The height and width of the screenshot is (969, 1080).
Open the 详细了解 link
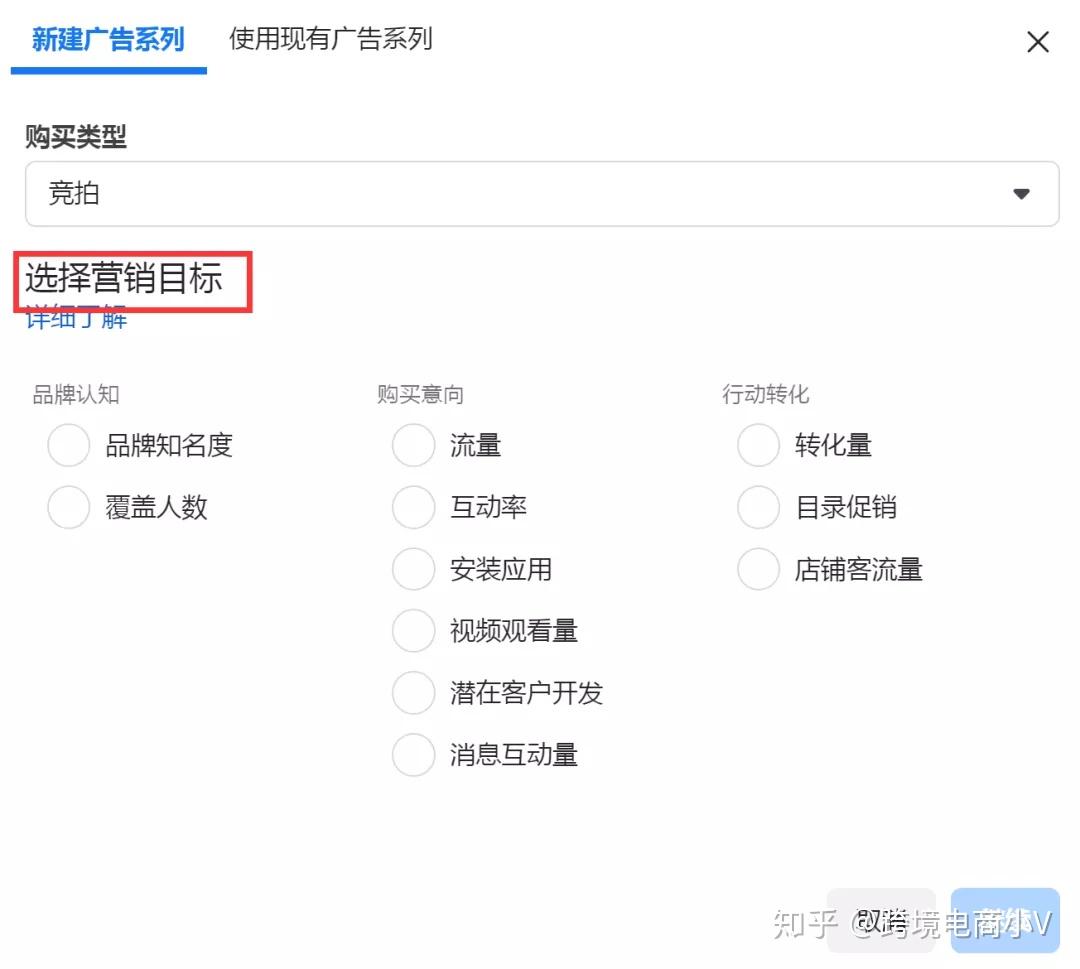(76, 320)
